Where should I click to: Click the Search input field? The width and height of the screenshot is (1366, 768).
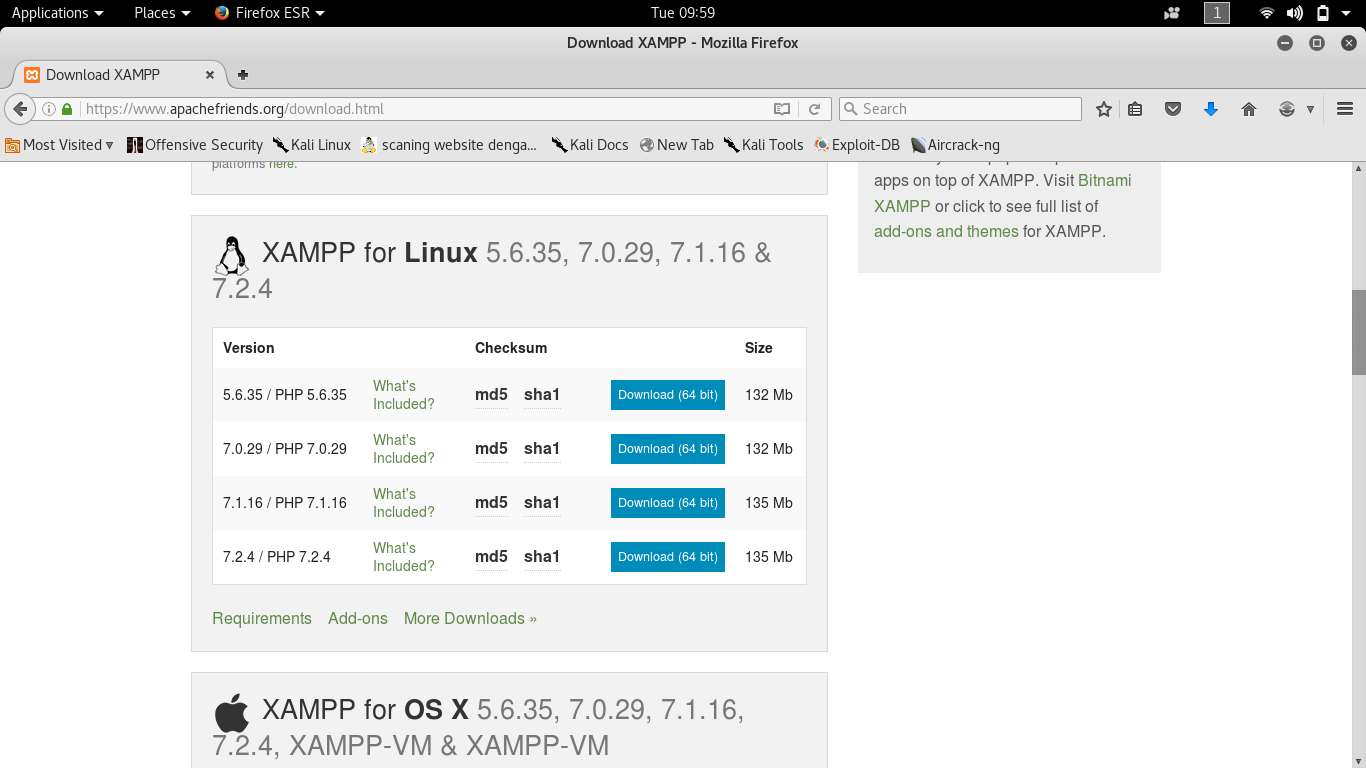point(960,109)
